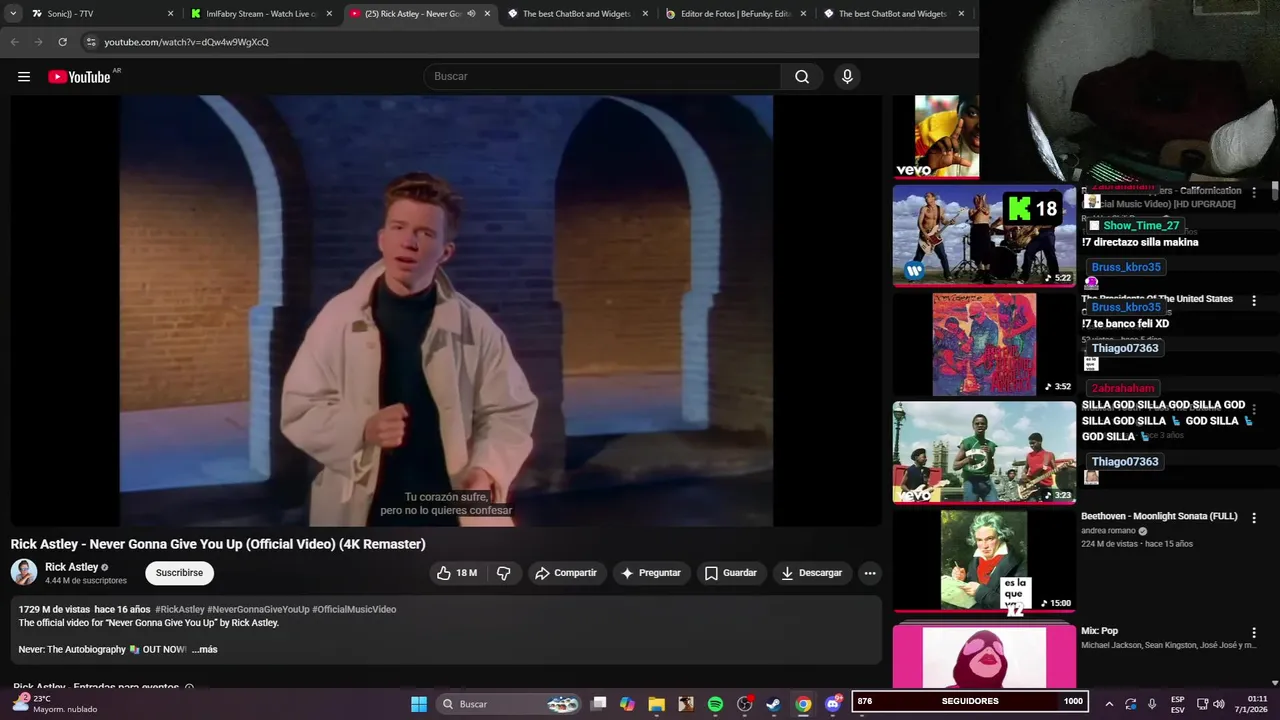Open "Beethoven - Moonlight Sonata (FULL)" title
This screenshot has height=720, width=1280.
point(1159,517)
